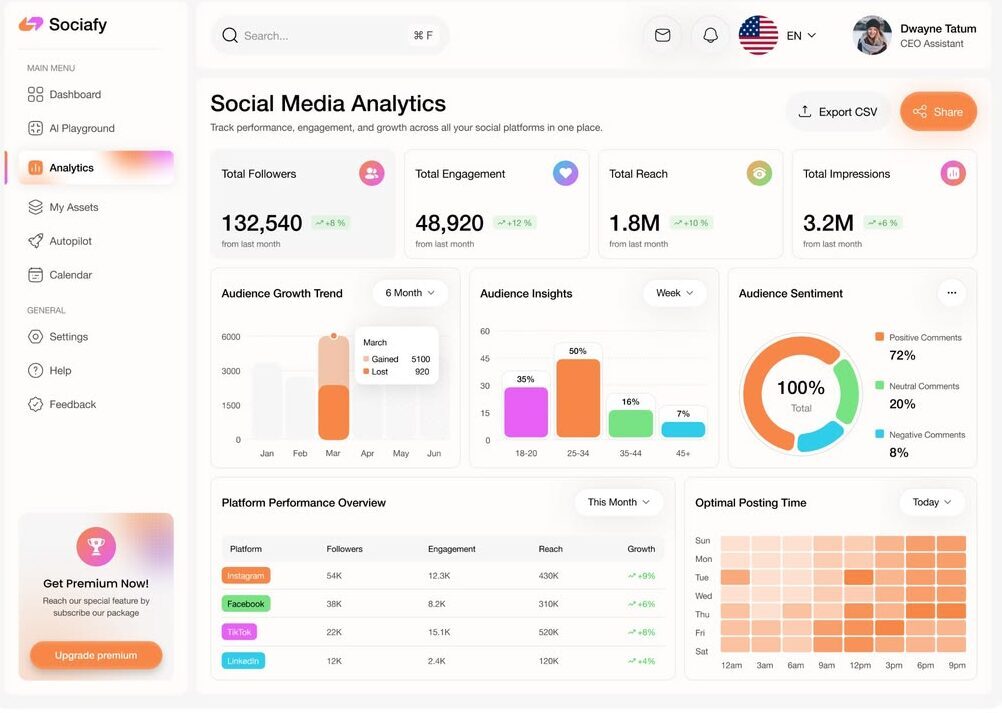The height and width of the screenshot is (713, 1002).
Task: Click the 35-44 green bar
Action: (631, 424)
